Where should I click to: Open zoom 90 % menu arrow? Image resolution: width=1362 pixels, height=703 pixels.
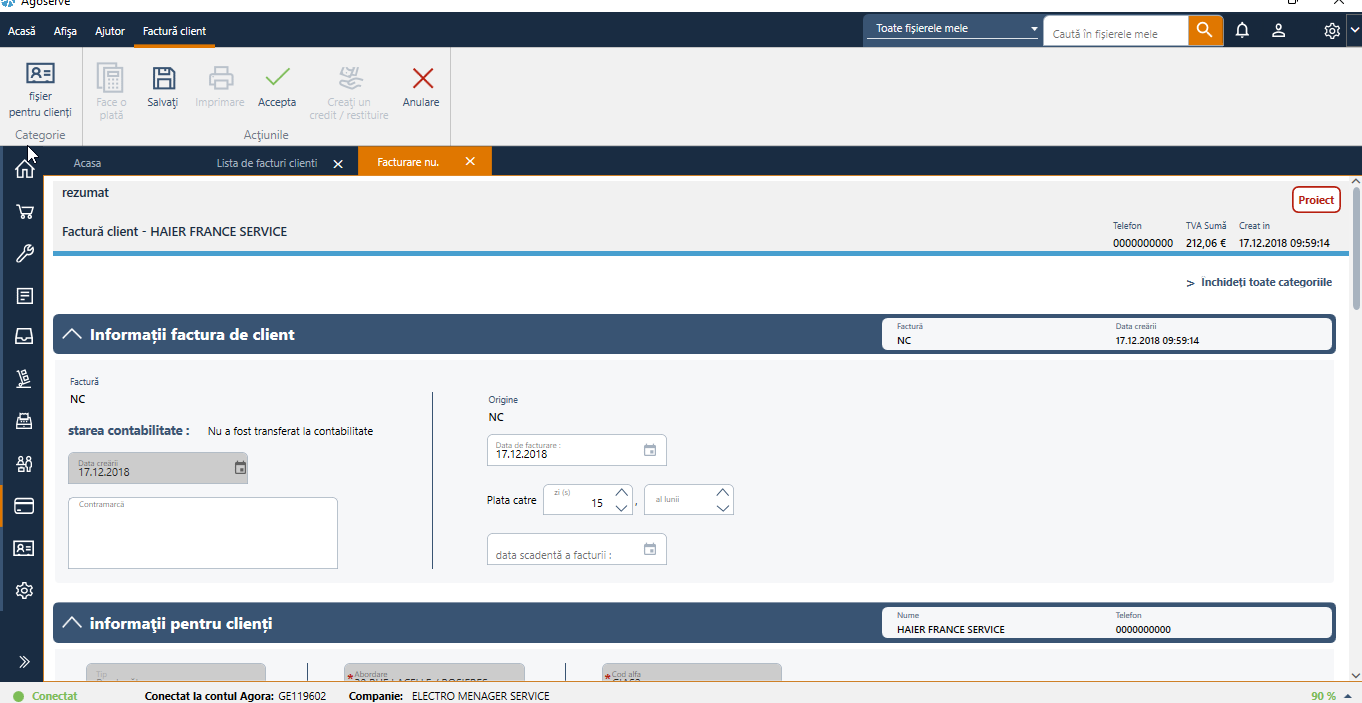point(1348,696)
